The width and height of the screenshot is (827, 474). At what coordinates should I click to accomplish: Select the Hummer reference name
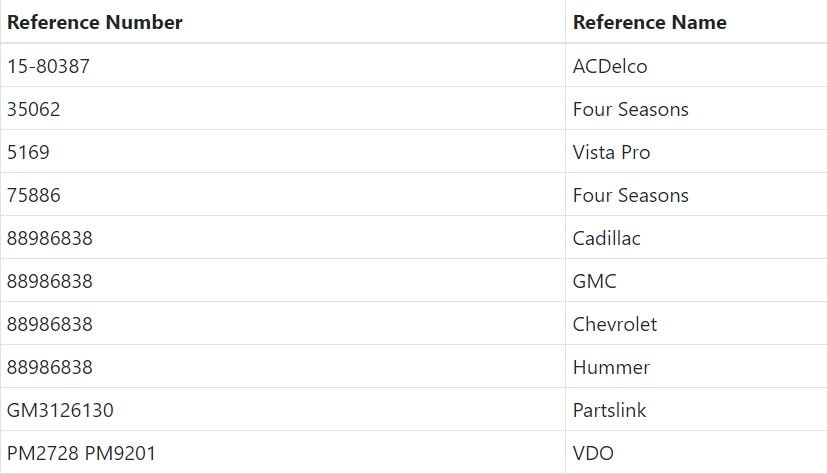click(x=611, y=367)
